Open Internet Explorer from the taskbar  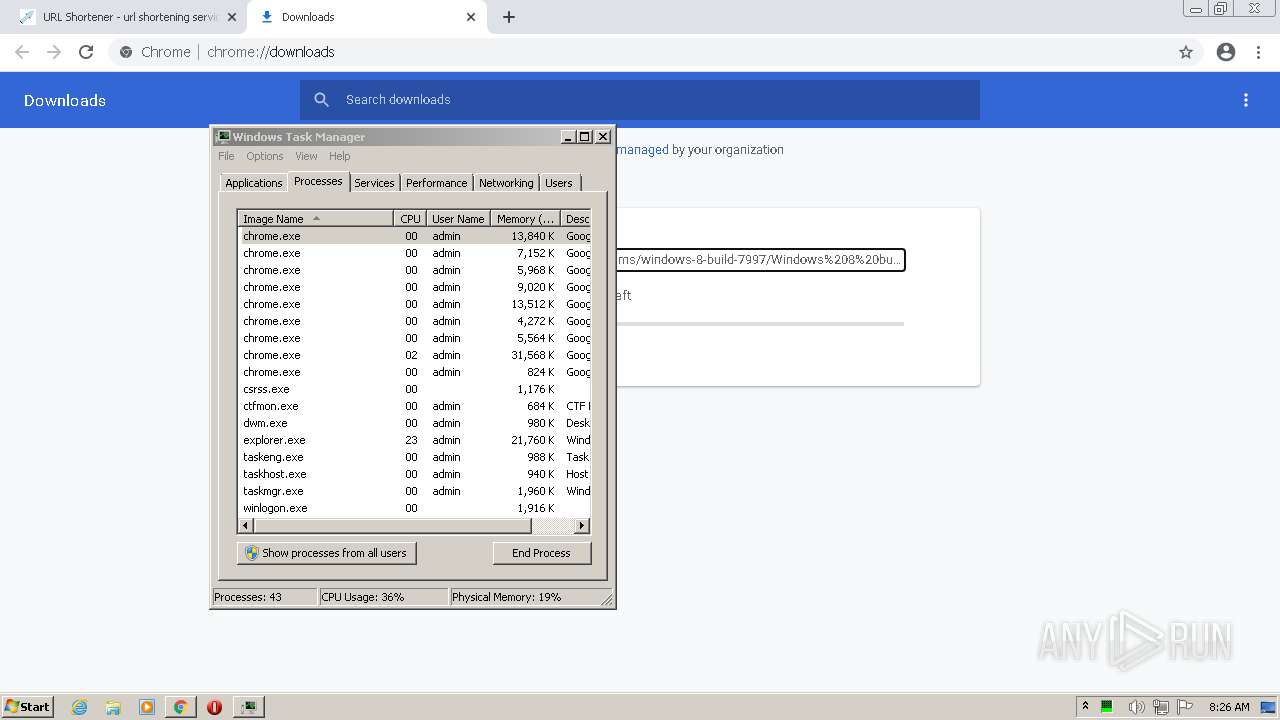tap(80, 707)
